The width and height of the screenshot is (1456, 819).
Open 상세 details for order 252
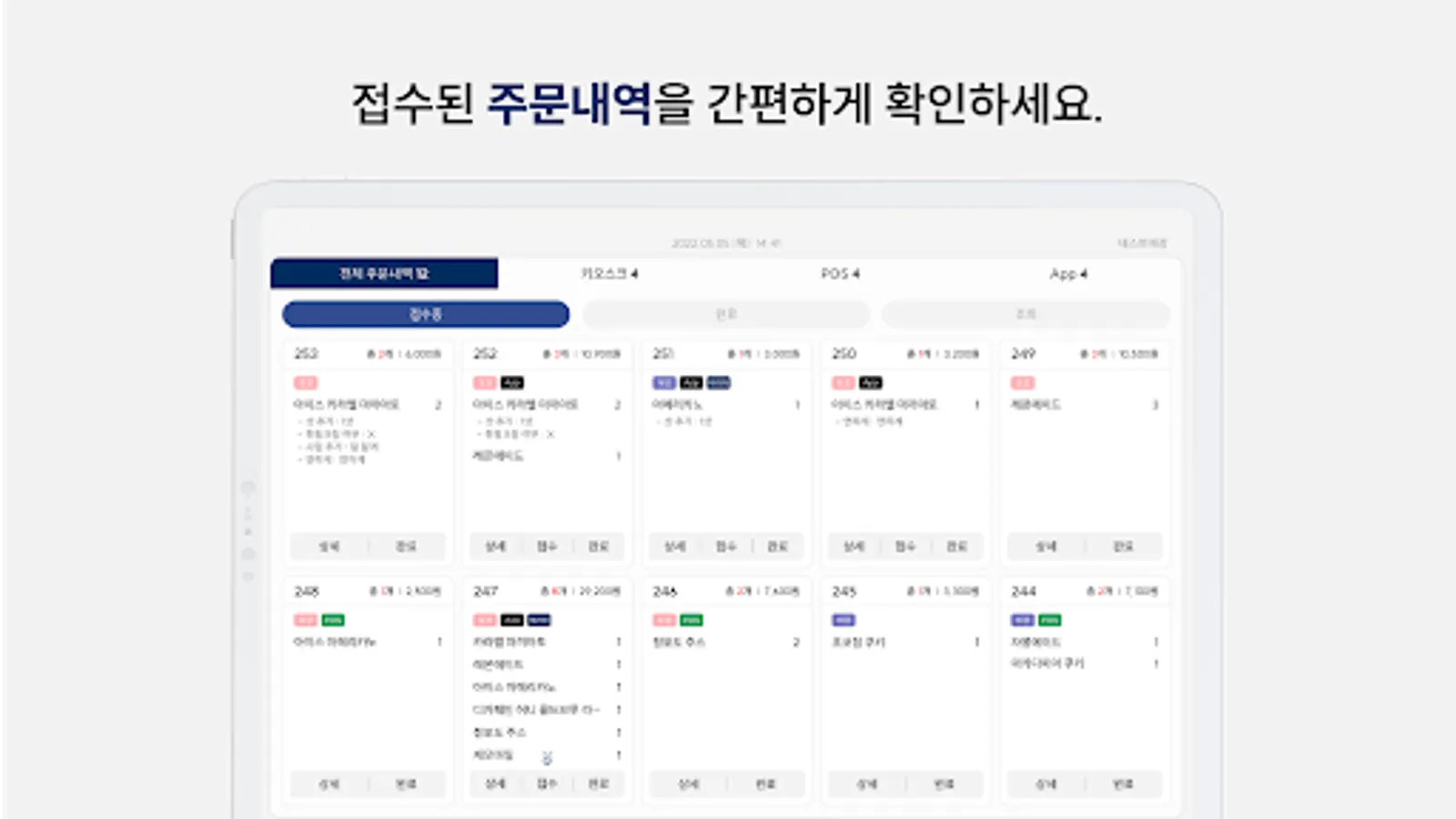pyautogui.click(x=495, y=546)
